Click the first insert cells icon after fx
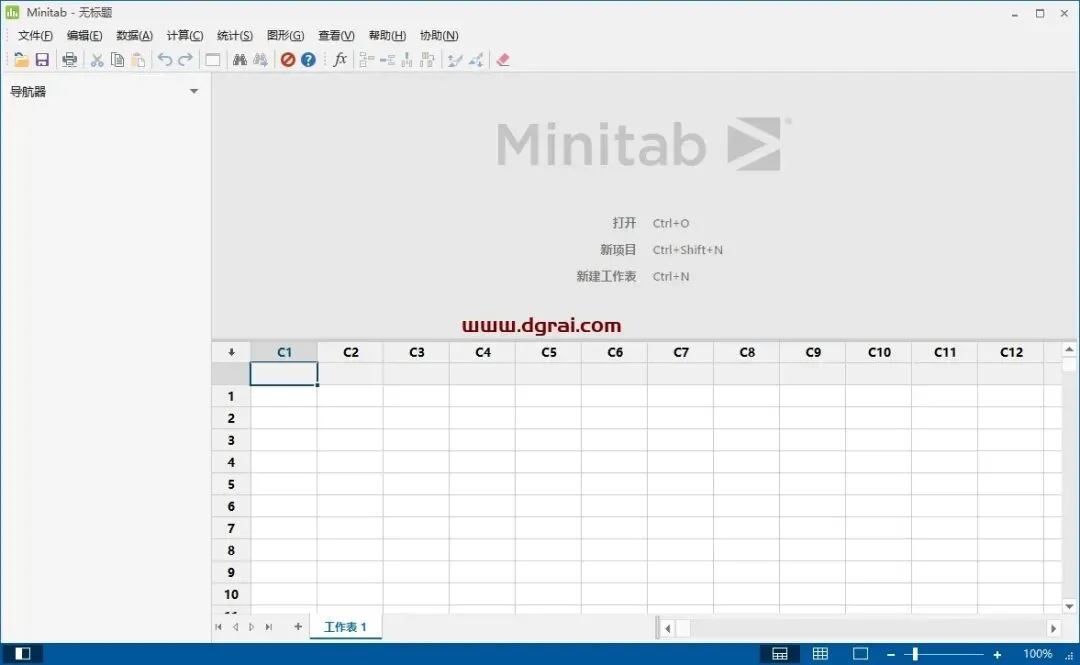1080x665 pixels. pyautogui.click(x=367, y=60)
